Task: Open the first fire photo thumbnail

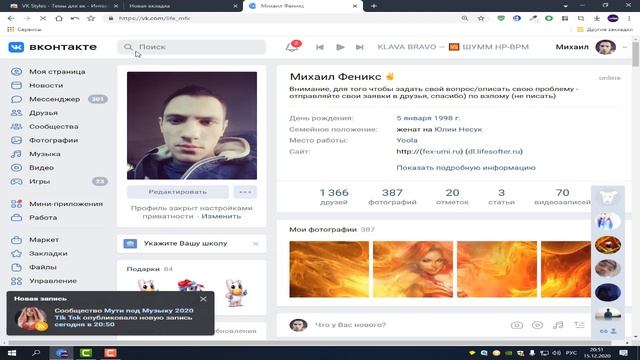Action: [x=329, y=269]
